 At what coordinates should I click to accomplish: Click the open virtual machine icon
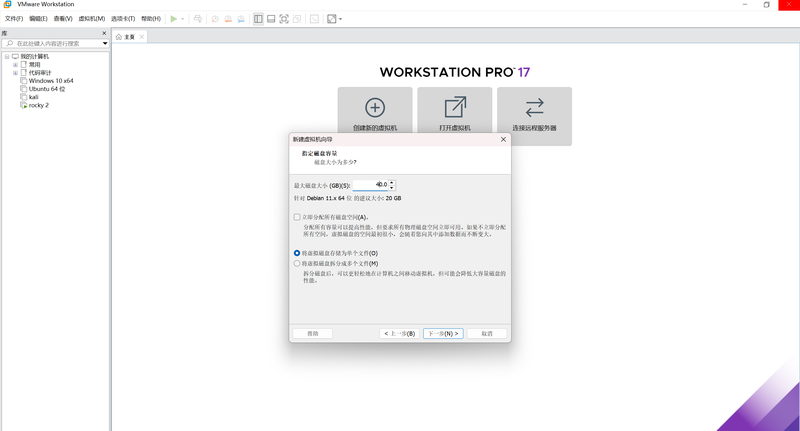[x=455, y=108]
